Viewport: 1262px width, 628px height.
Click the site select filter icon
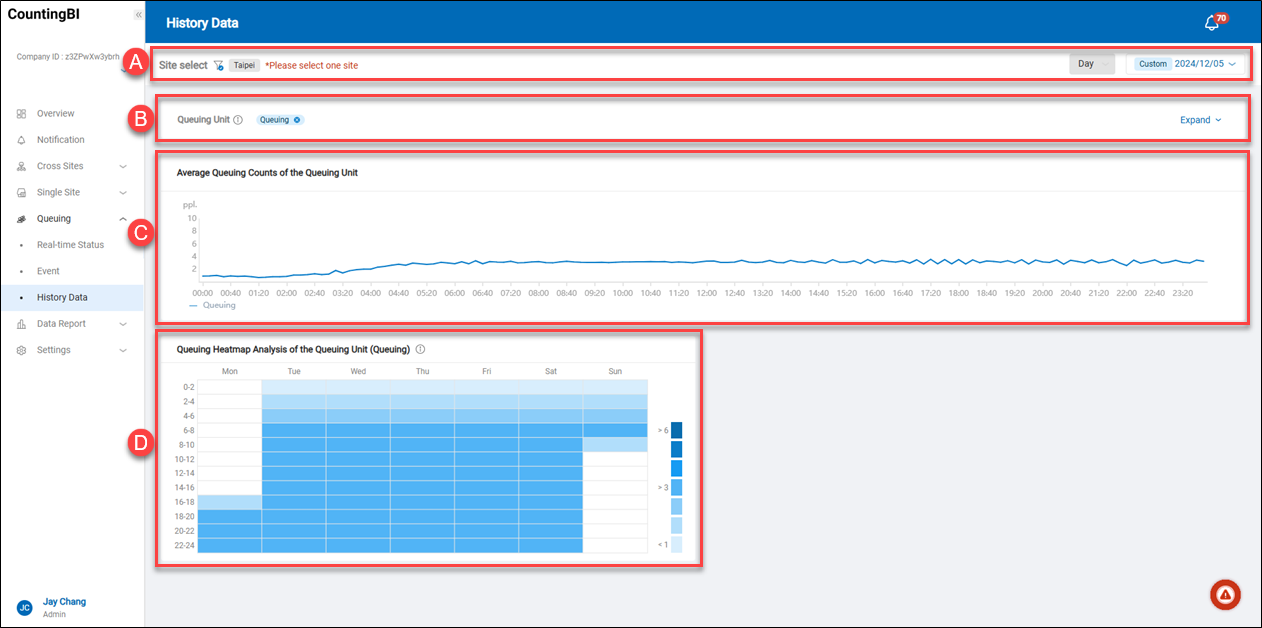(218, 65)
